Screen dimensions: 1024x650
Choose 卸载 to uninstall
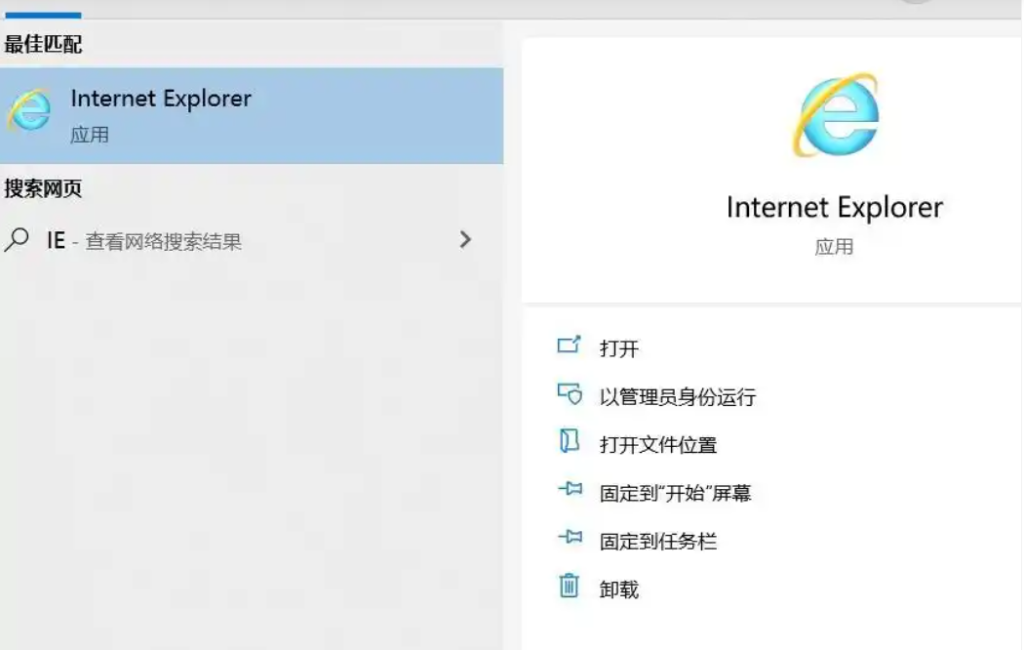(x=619, y=590)
